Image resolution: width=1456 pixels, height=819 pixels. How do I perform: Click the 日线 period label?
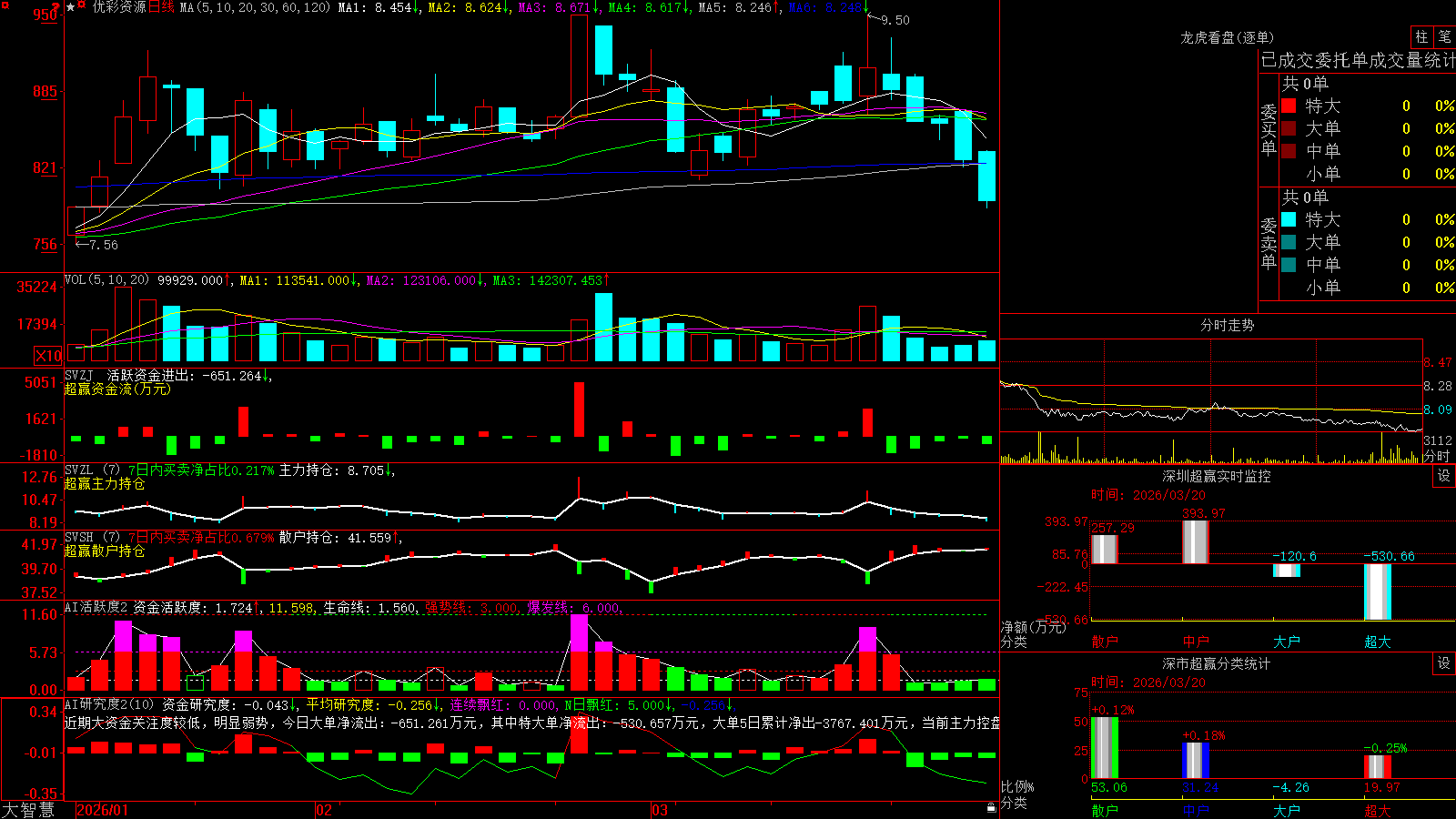(161, 7)
